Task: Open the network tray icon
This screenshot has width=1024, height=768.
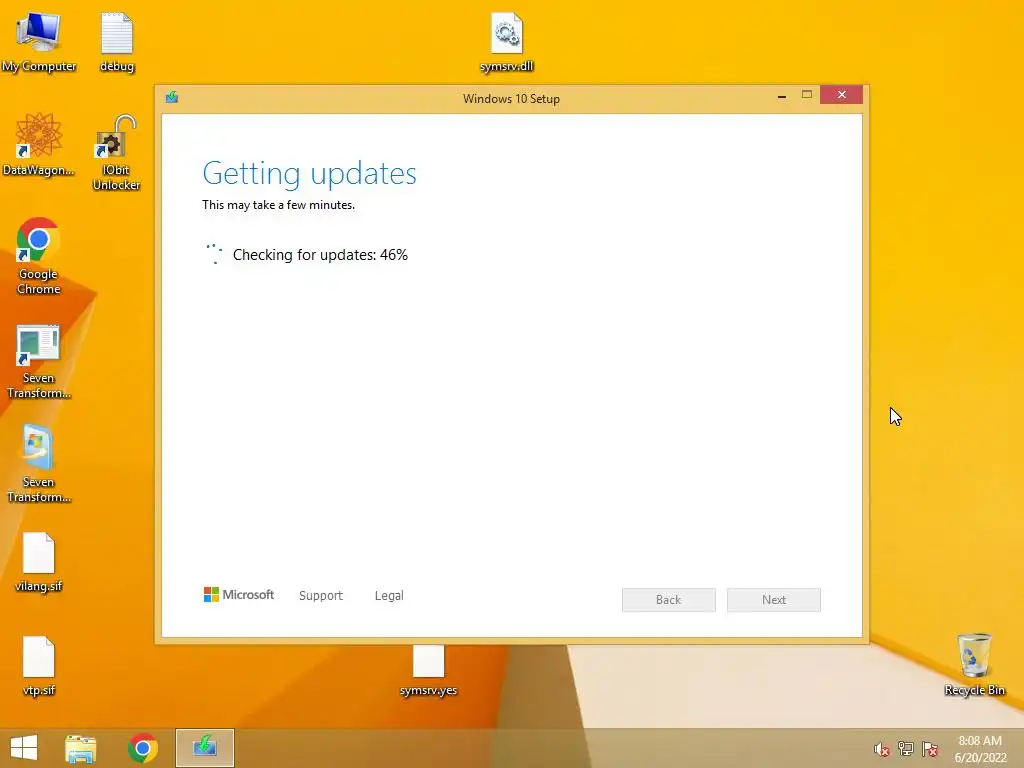Action: click(906, 748)
